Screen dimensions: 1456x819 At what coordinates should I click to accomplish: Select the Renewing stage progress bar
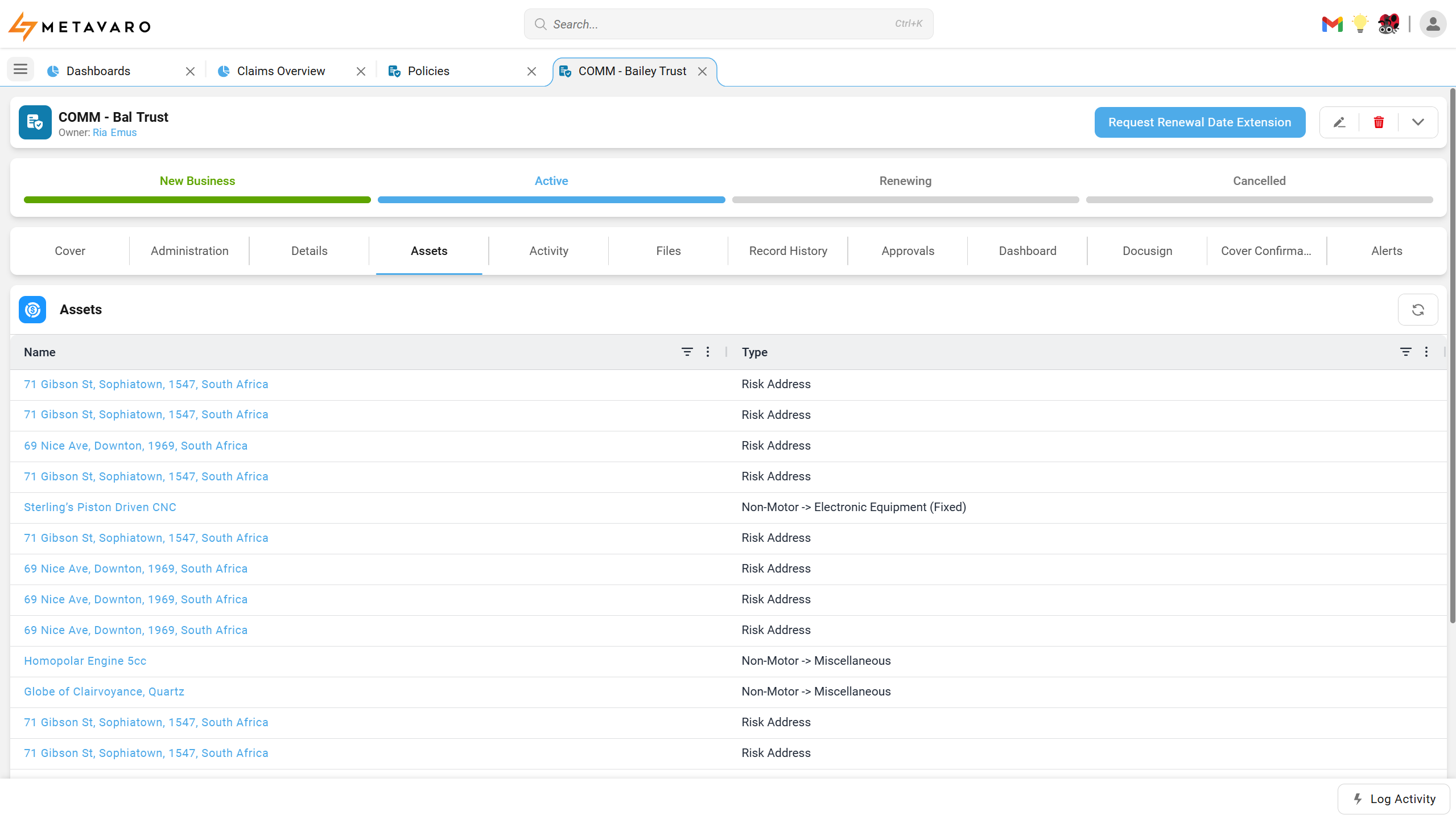905,200
